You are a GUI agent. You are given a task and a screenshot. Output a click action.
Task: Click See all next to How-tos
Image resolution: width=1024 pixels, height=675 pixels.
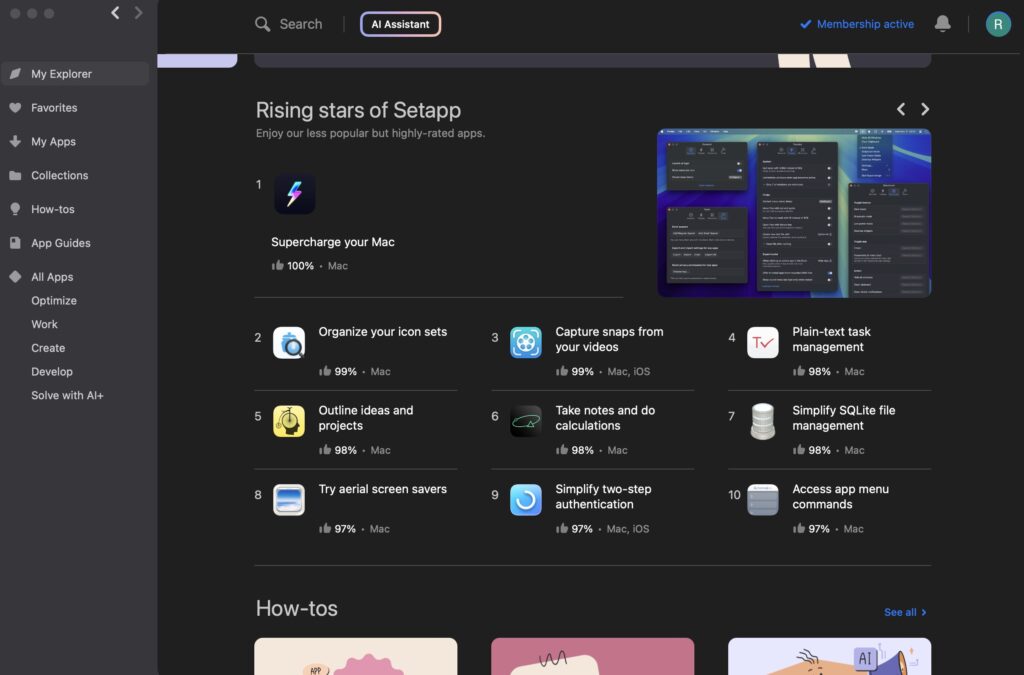coord(905,612)
